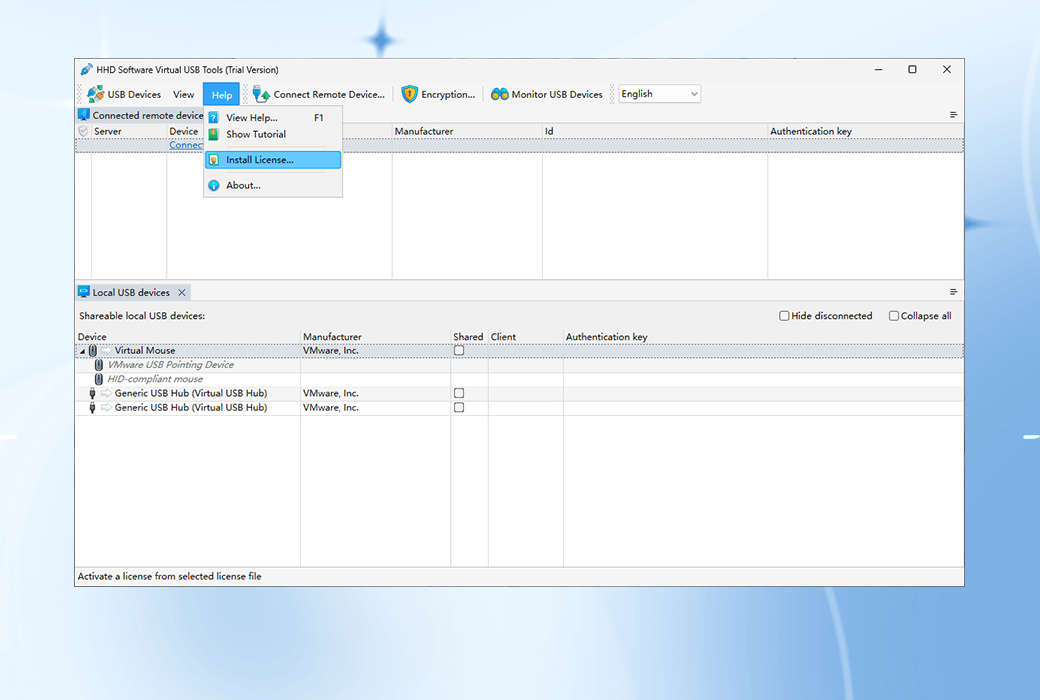Collapse the Virtual Mouse device tree
Viewport: 1040px width, 700px height.
tap(82, 350)
